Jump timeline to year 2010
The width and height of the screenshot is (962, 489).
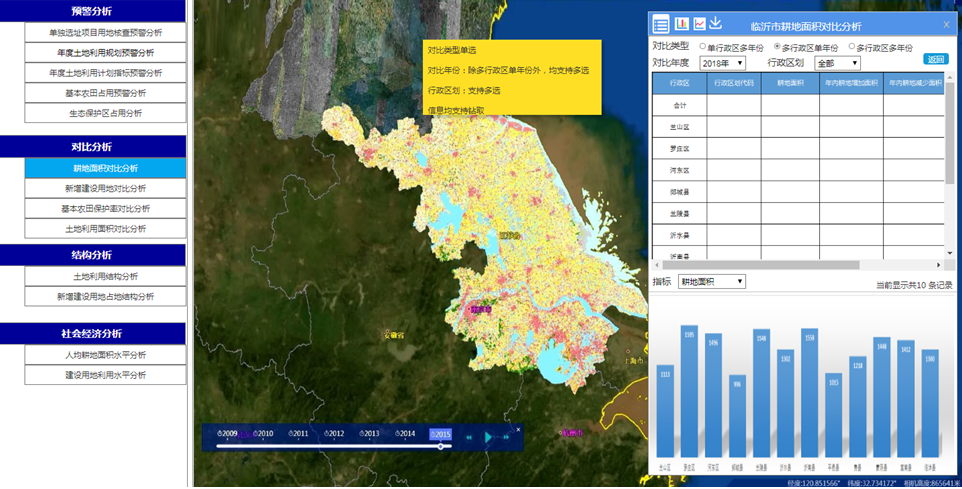pyautogui.click(x=264, y=434)
